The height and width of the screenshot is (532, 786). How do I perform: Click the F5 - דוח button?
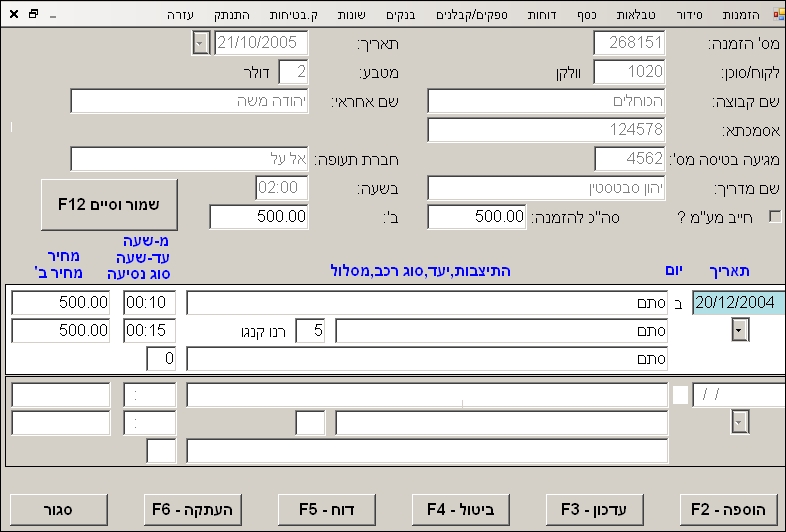tap(327, 510)
